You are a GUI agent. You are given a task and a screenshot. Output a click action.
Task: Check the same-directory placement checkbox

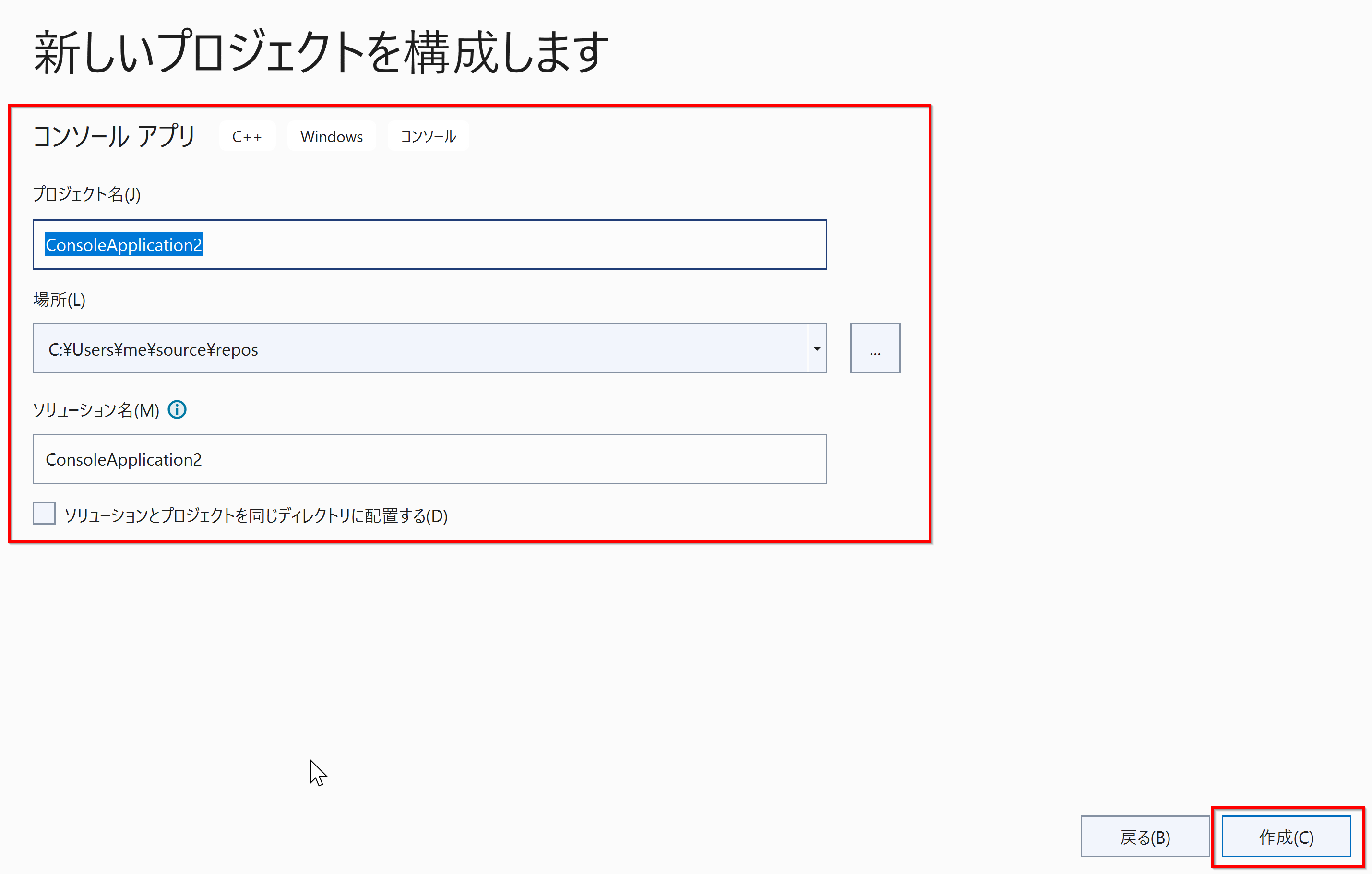pyautogui.click(x=44, y=514)
